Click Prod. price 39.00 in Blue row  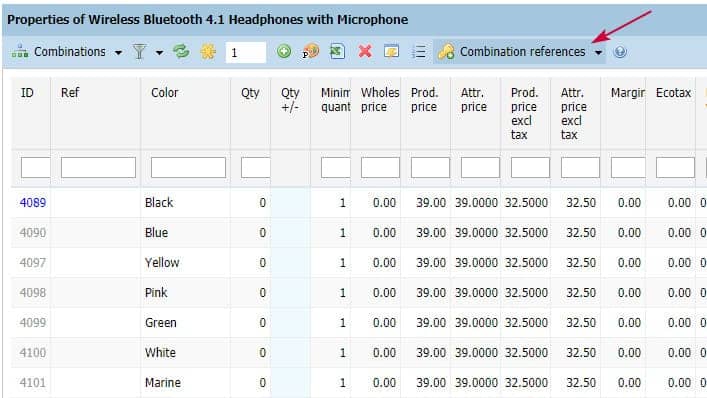[431, 233]
